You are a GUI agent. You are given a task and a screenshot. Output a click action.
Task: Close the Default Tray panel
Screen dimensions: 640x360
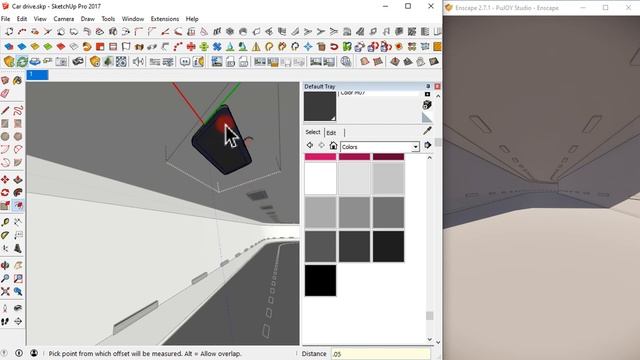tap(437, 86)
